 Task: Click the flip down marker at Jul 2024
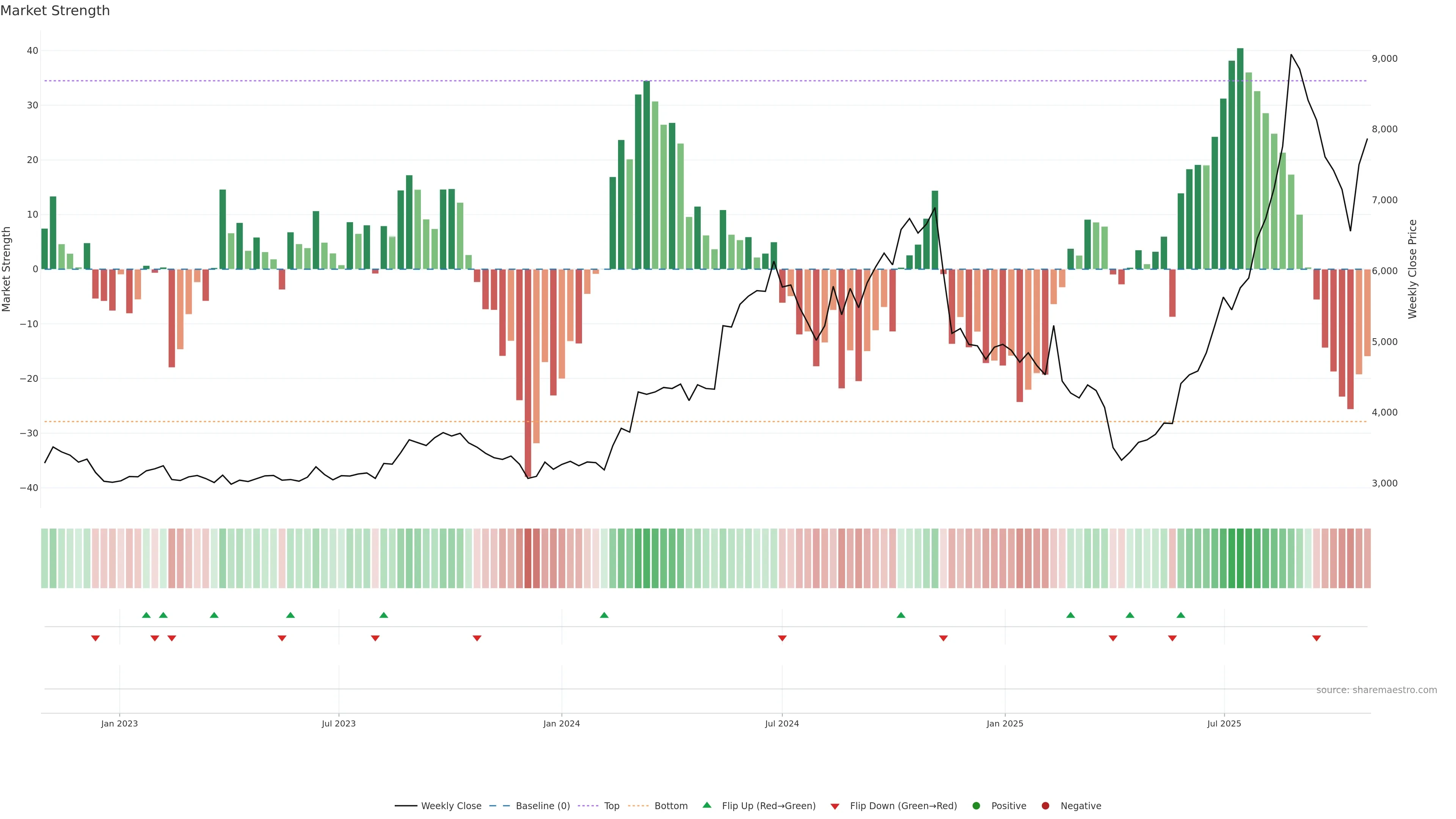pos(782,638)
